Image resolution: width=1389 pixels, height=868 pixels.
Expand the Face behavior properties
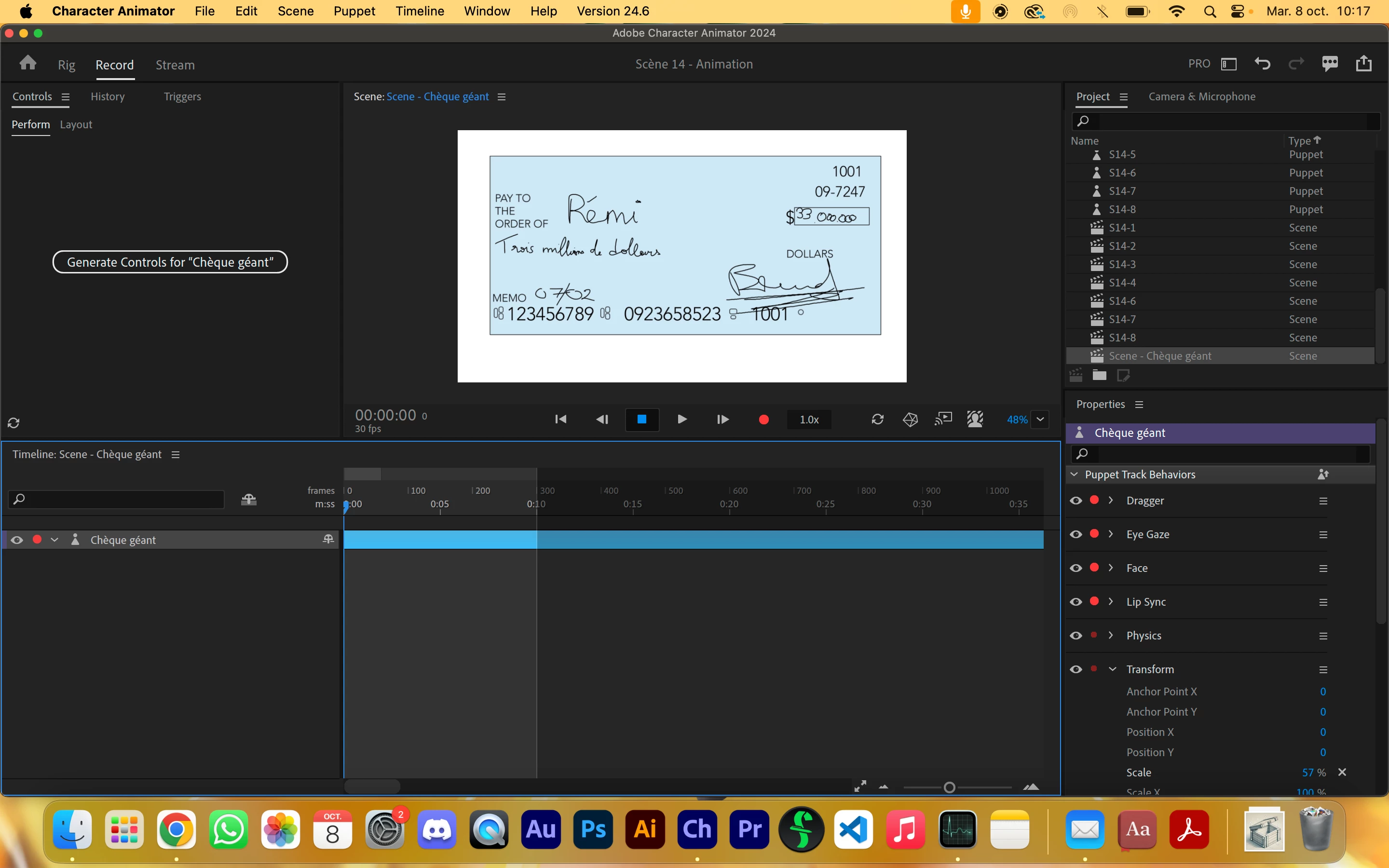tap(1111, 568)
